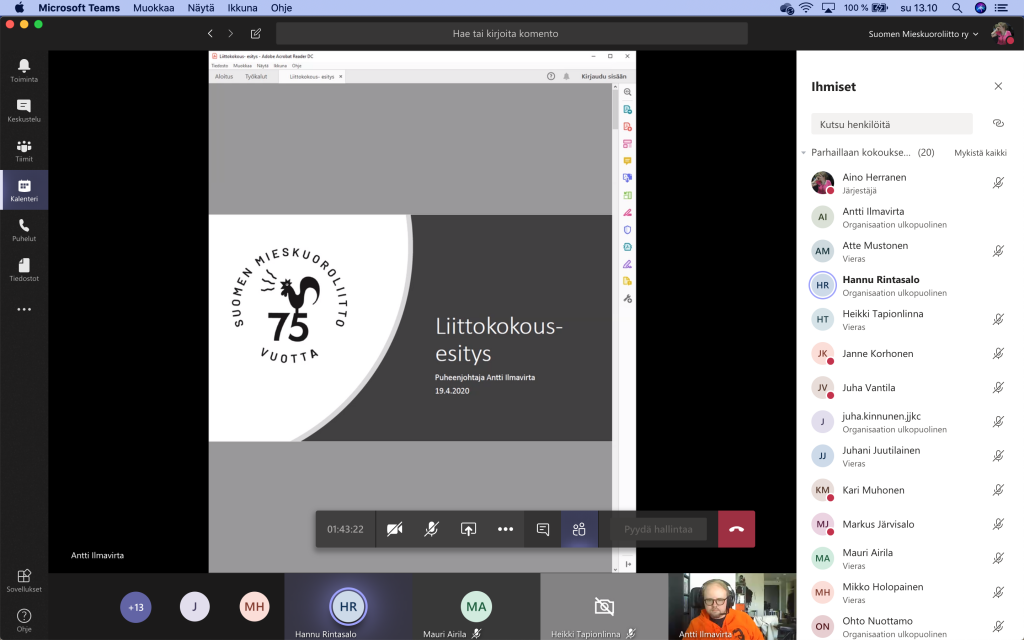
Task: Open macOS notification center icon
Action: 1001,8
